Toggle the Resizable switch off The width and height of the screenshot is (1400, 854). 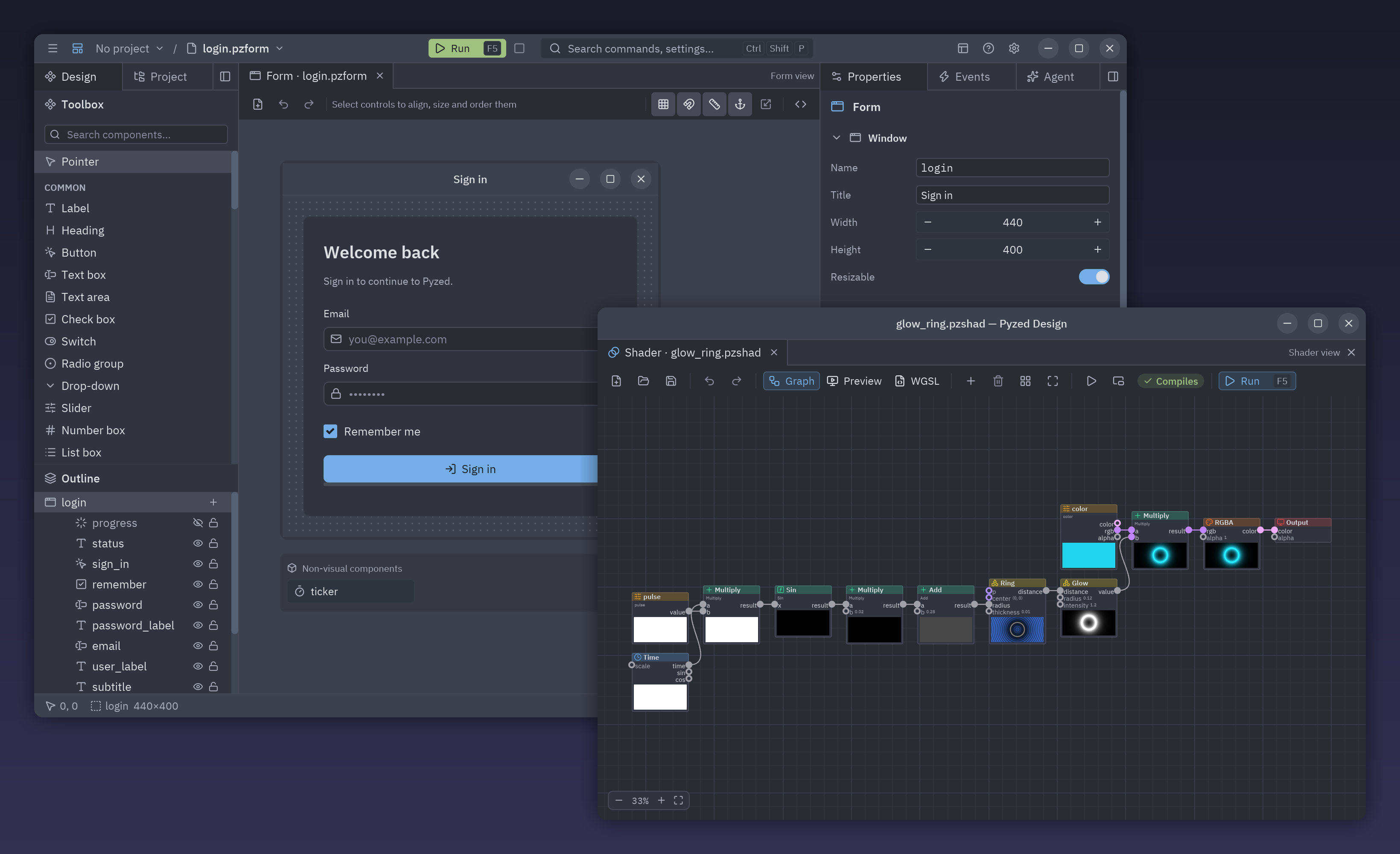[1094, 277]
